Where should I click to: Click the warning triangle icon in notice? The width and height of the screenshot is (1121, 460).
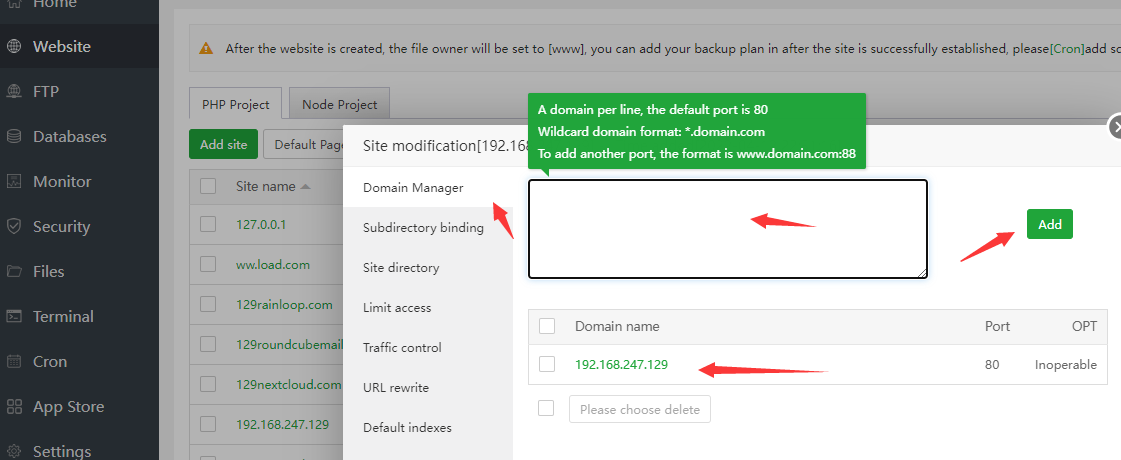(x=206, y=49)
